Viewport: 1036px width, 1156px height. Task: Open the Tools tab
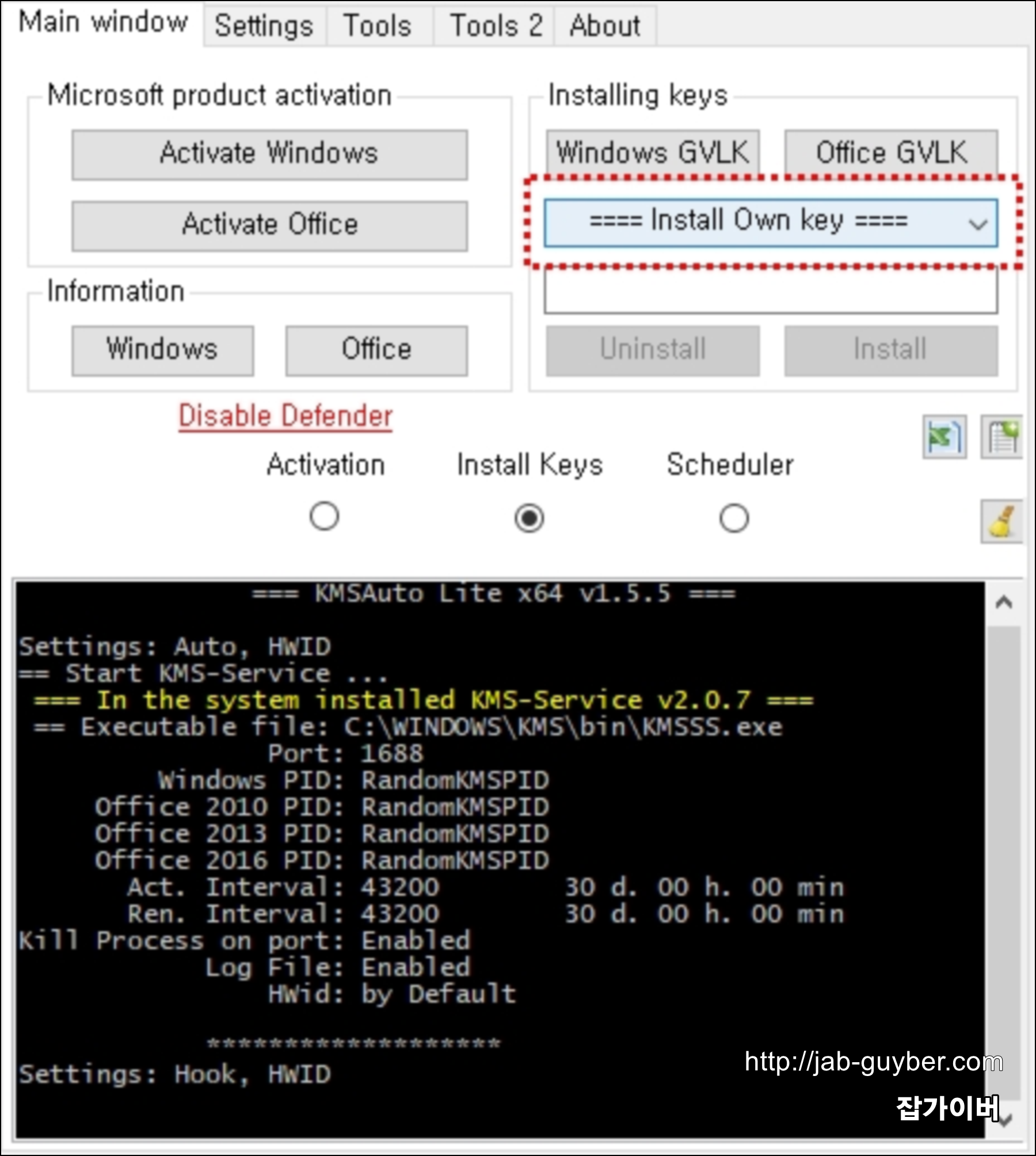(x=378, y=26)
